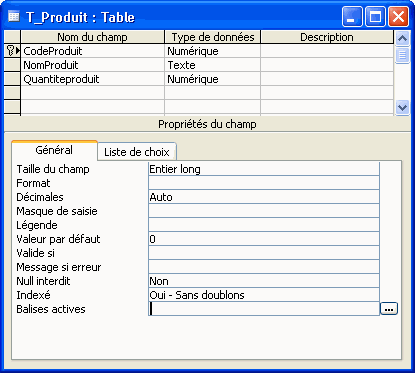Click the Valeur par défaut field
Viewport: 415px width, 373px height.
(x=264, y=239)
